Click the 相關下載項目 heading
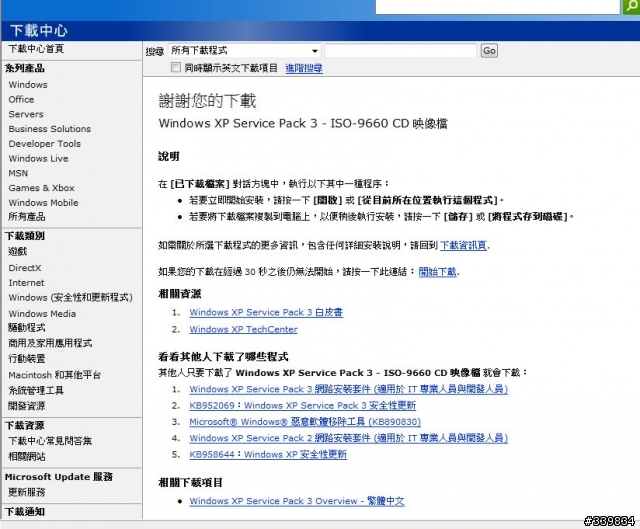 [x=190, y=483]
